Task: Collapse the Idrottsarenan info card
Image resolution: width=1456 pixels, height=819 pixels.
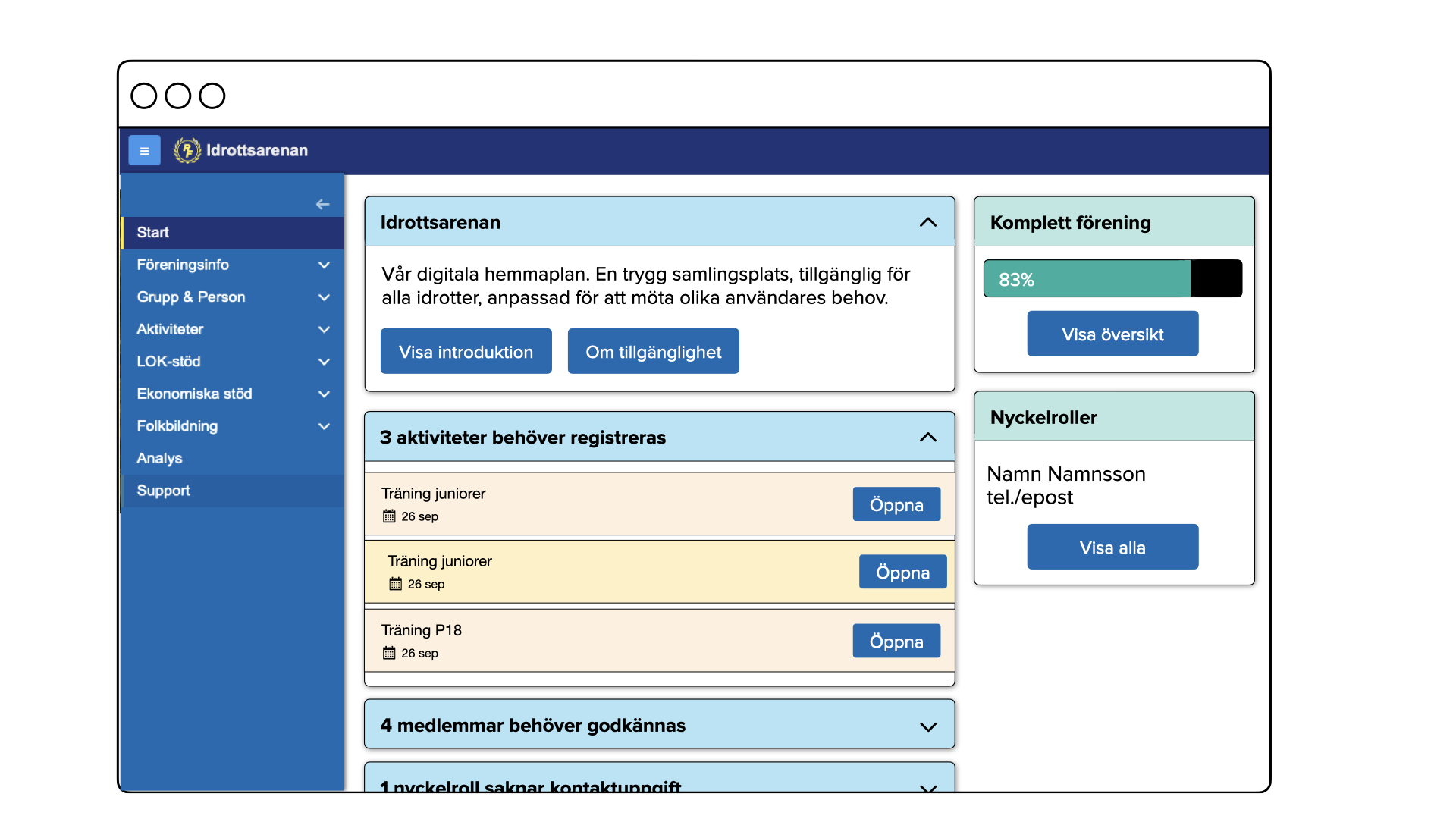Action: [x=927, y=221]
